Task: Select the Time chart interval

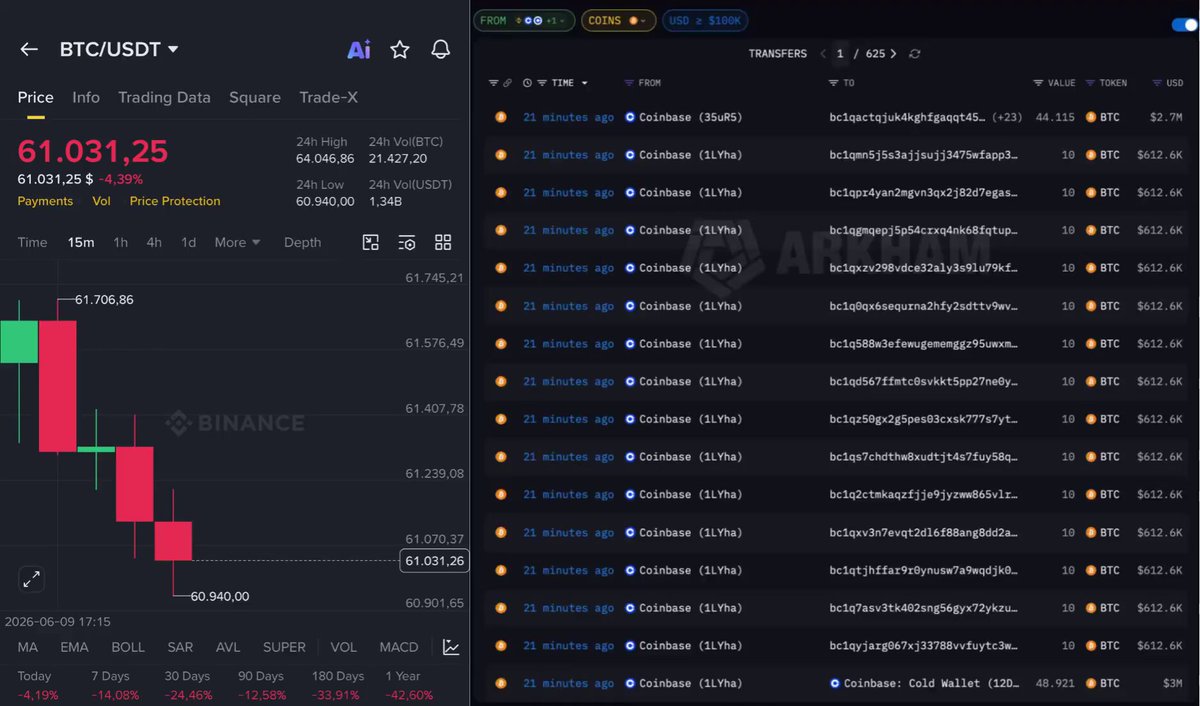Action: click(32, 242)
